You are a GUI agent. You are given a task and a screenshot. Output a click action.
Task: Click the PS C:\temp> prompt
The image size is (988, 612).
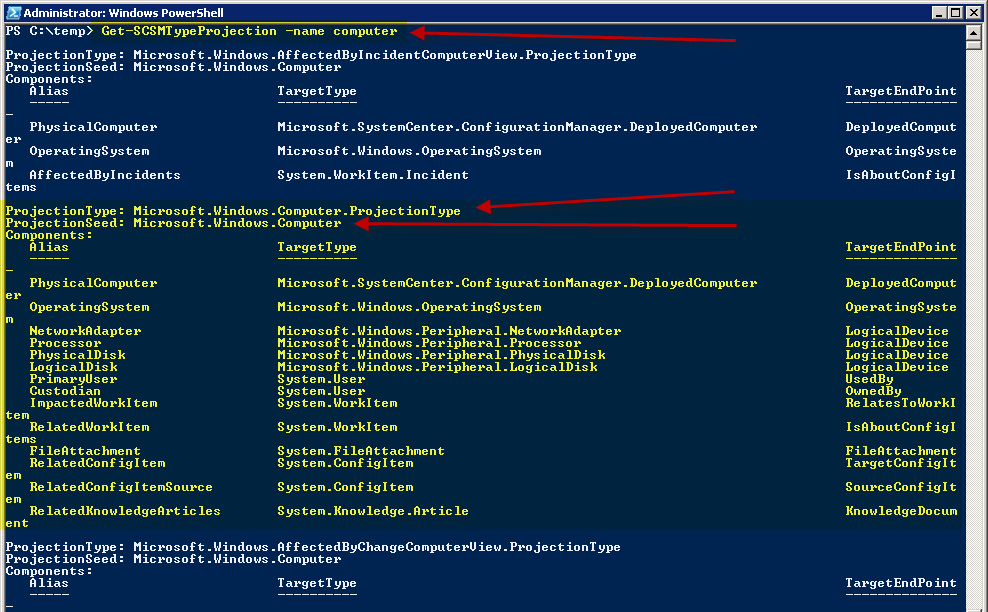coord(48,31)
